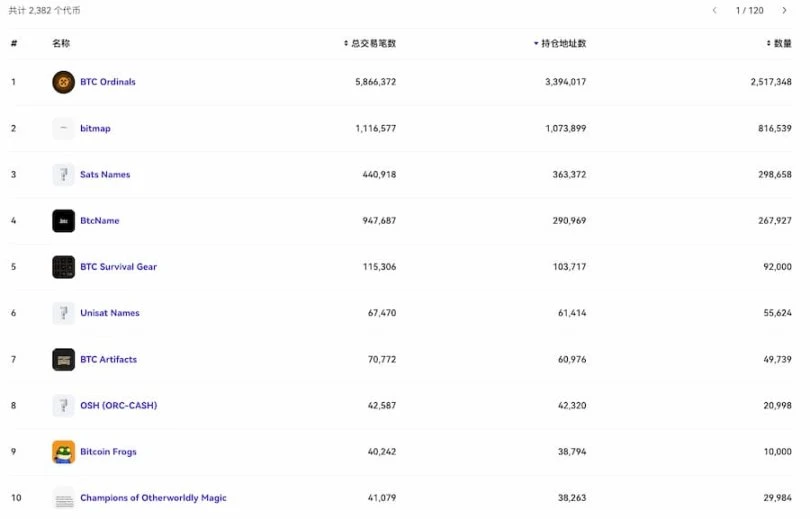
Task: Click the BTC Artifacts token icon
Action: (63, 359)
